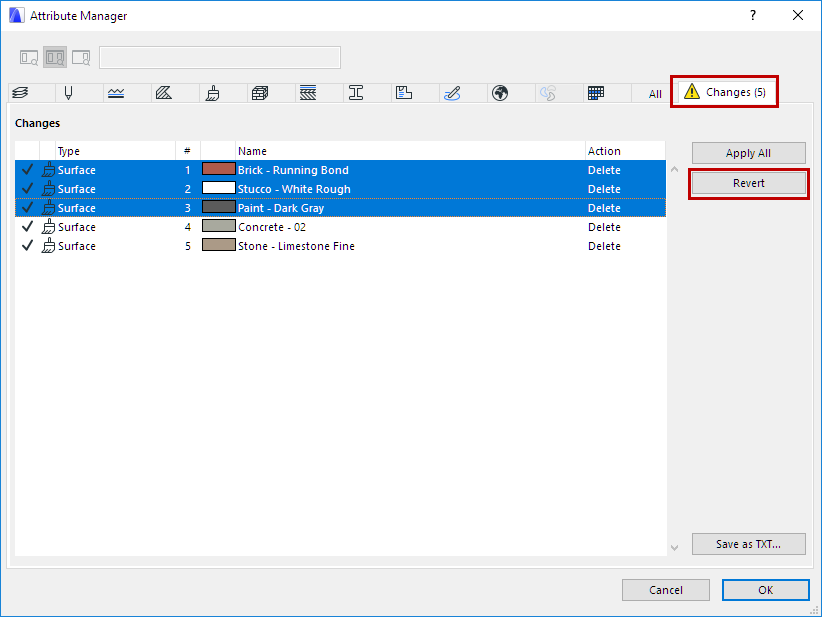Select the 'Stone - Limestone Fine' name
822x617 pixels.
click(296, 246)
